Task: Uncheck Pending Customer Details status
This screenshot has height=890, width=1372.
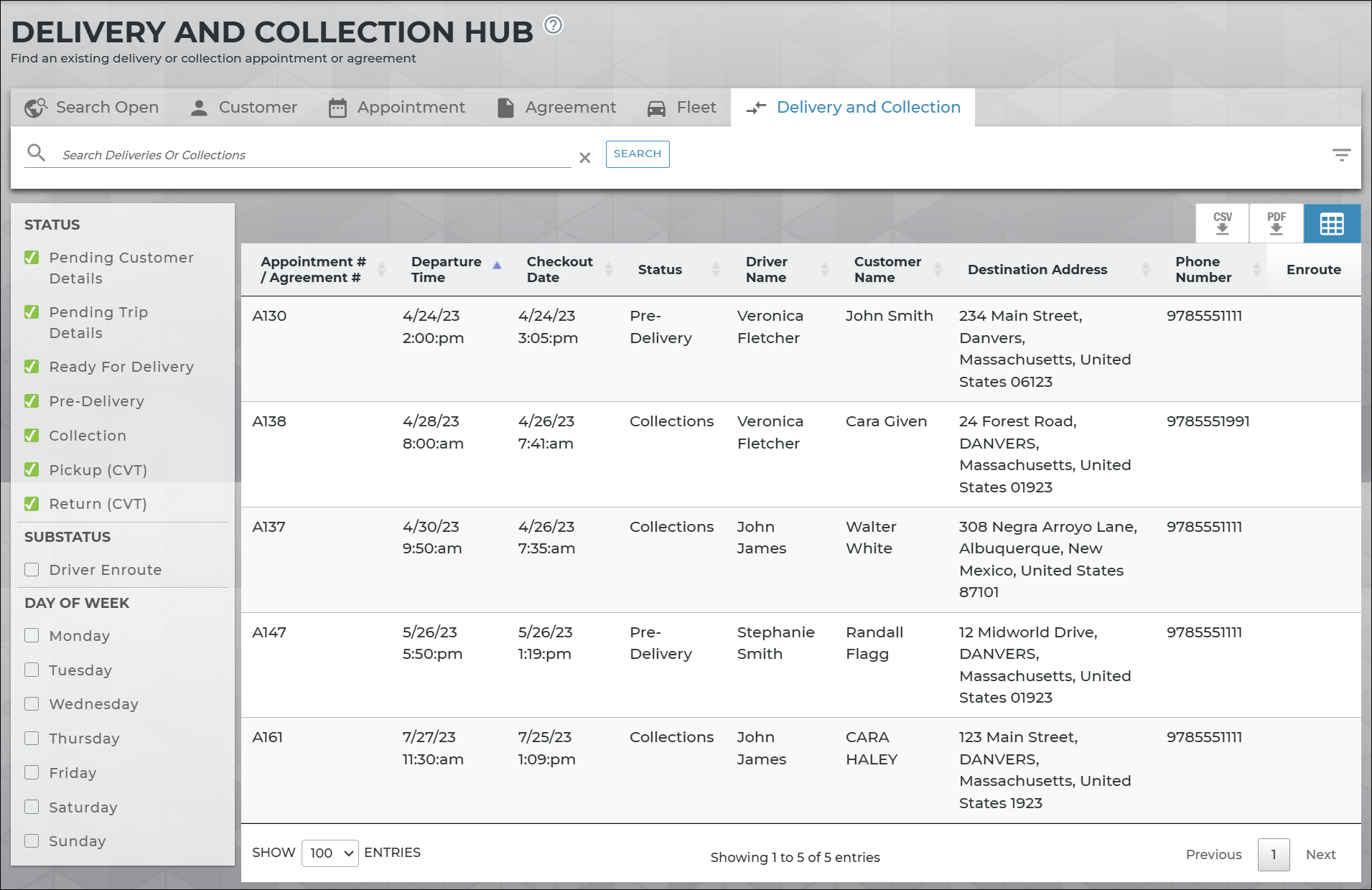Action: point(32,258)
